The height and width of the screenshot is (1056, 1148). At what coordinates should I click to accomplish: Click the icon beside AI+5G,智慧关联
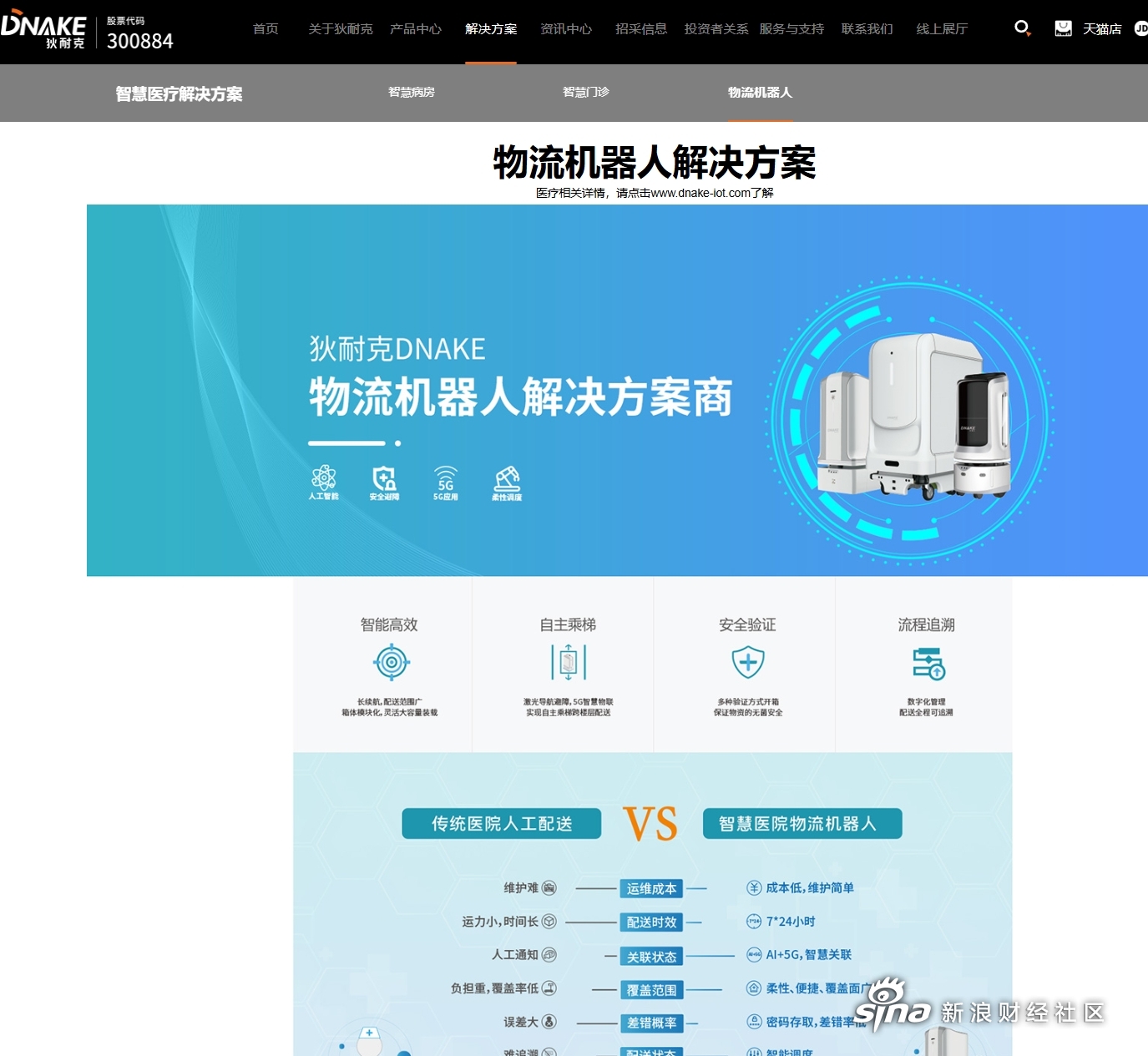(754, 955)
